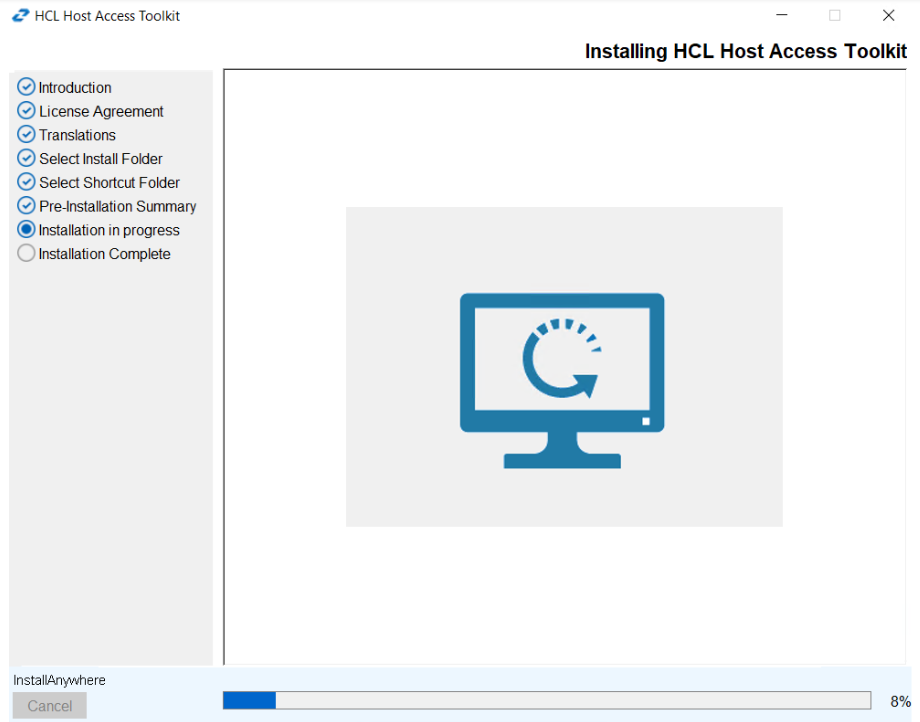Click the Introduction step checkmark icon
The image size is (920, 722).
pos(26,87)
